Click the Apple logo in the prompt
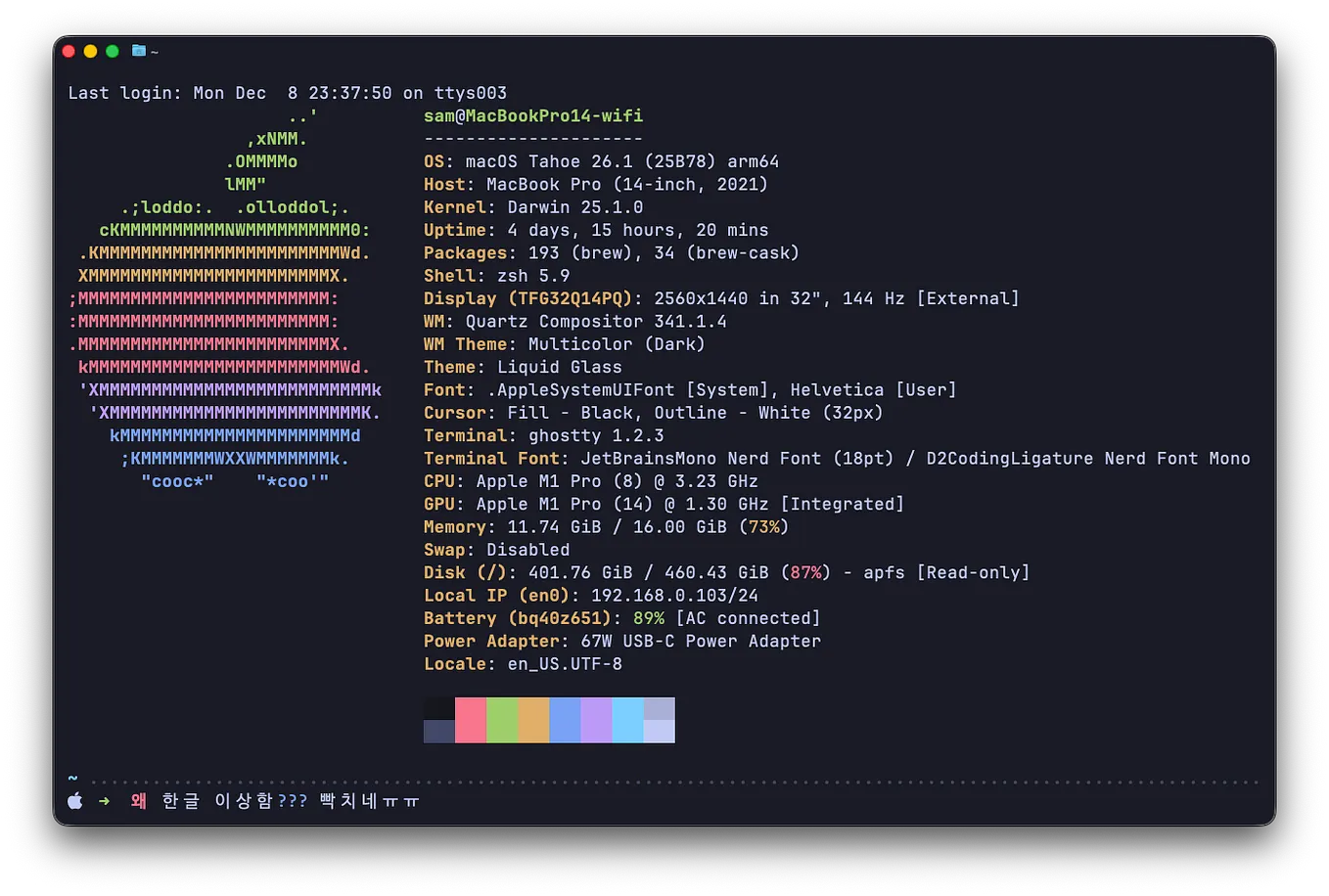 [75, 801]
